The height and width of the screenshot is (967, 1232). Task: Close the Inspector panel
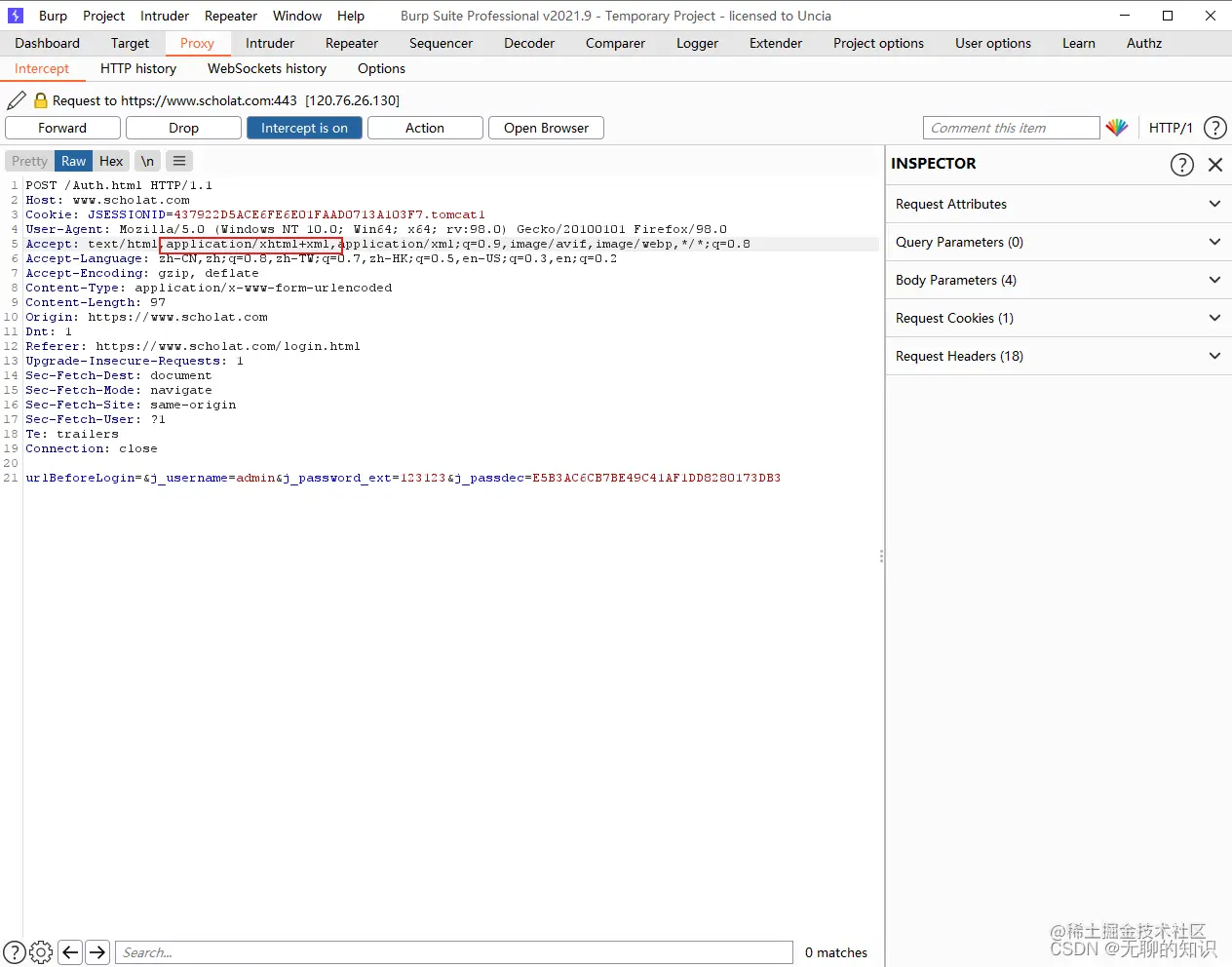tap(1215, 165)
